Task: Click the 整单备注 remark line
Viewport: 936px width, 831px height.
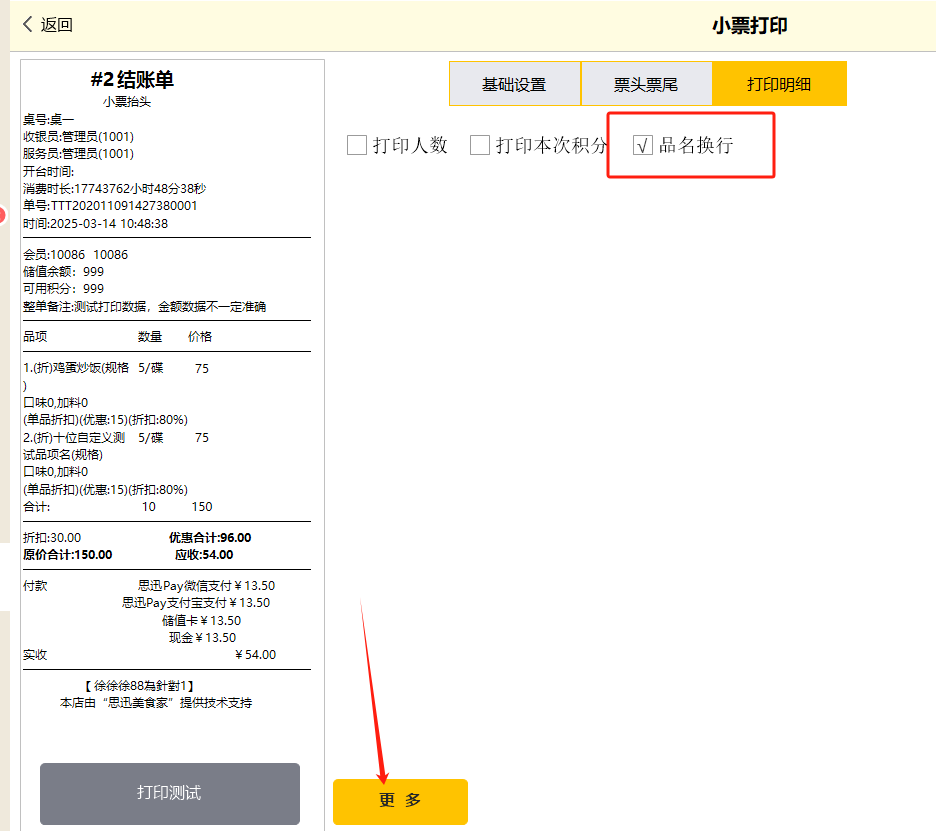Action: point(144,306)
